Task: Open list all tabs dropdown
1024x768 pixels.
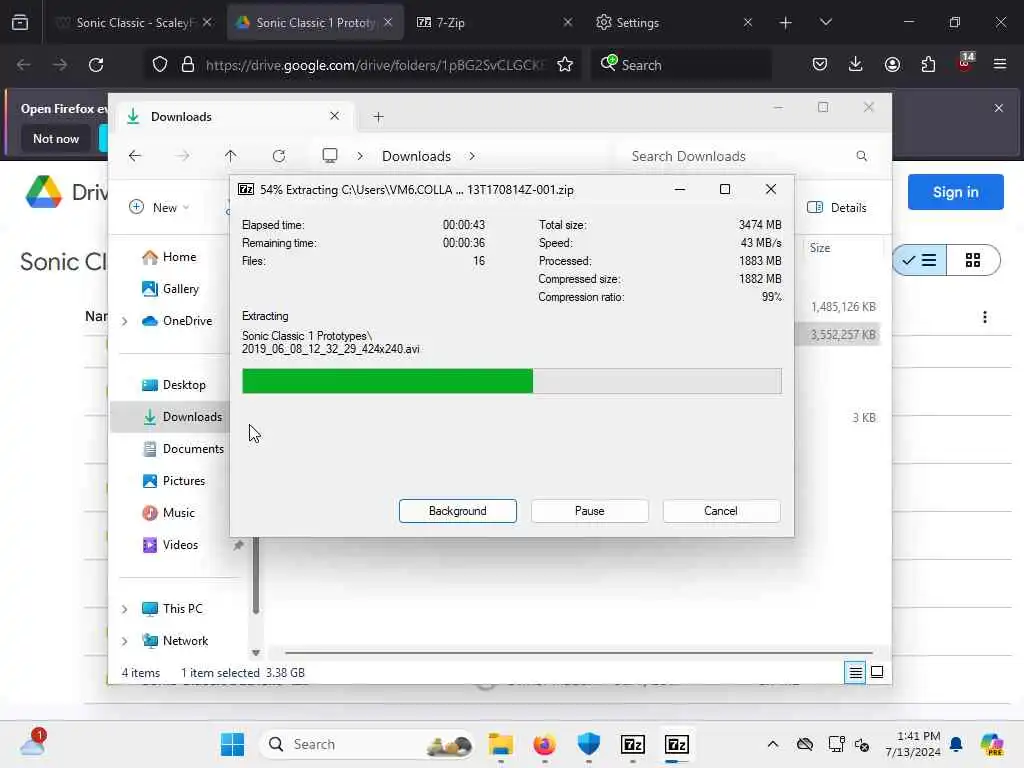Action: click(x=825, y=22)
